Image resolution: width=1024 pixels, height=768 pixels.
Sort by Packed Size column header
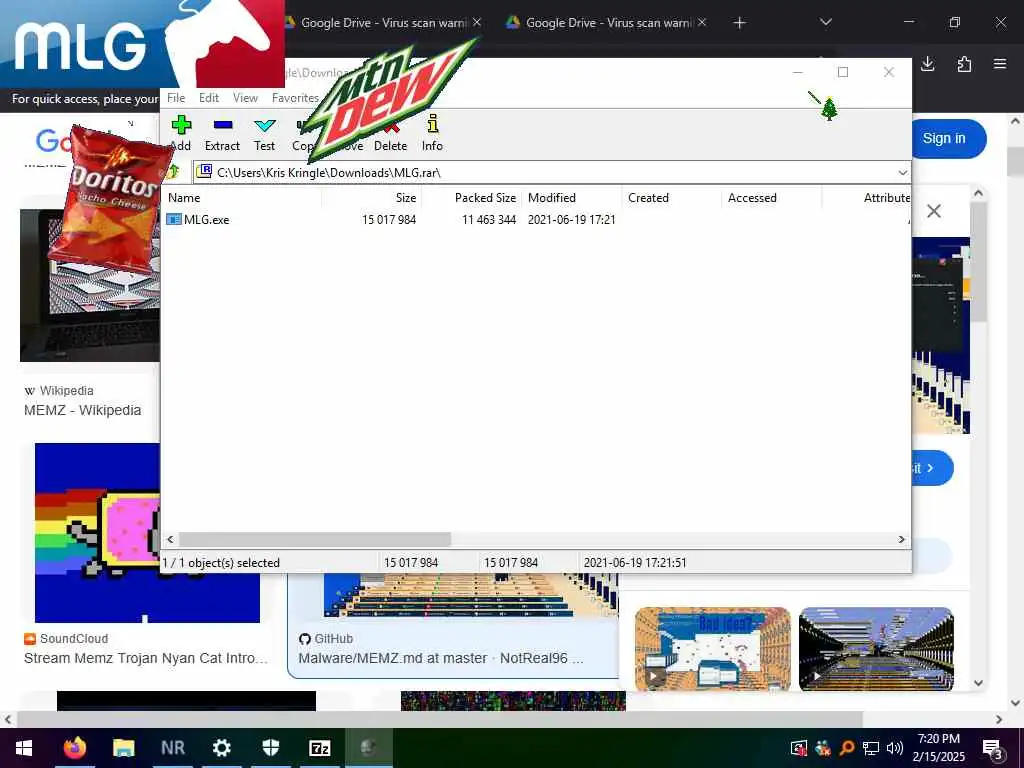pos(472,198)
